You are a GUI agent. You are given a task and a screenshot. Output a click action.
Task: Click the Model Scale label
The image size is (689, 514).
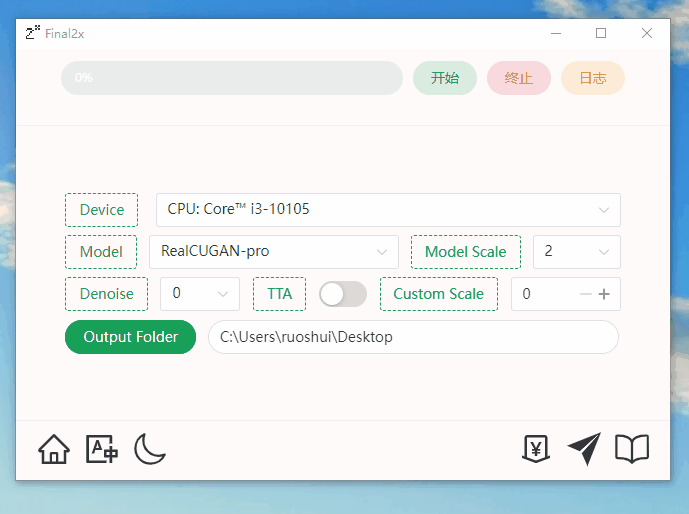click(x=466, y=252)
